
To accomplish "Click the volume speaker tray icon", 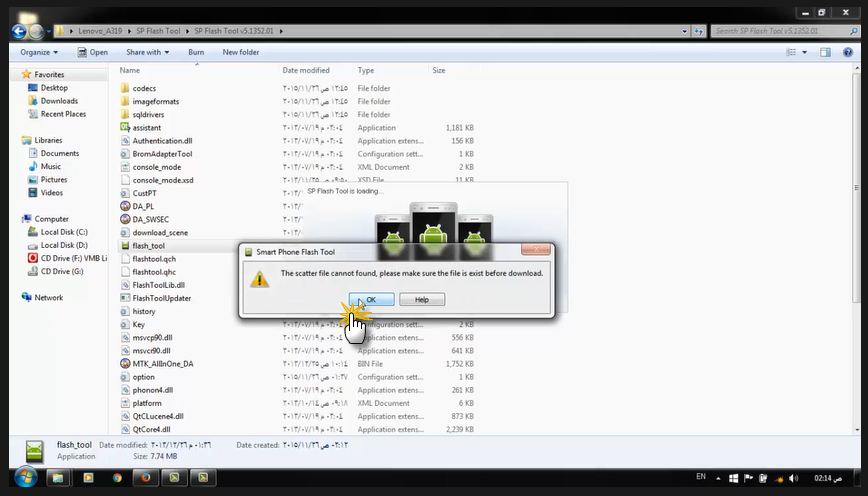I will pyautogui.click(x=794, y=478).
